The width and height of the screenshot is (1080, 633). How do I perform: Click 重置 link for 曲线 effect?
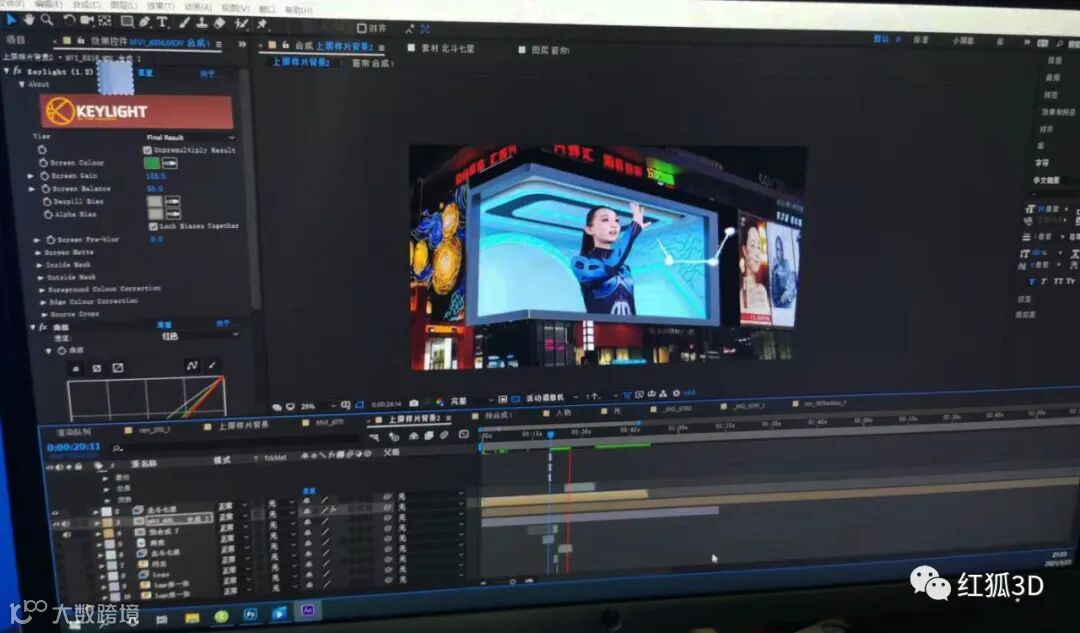pos(164,324)
